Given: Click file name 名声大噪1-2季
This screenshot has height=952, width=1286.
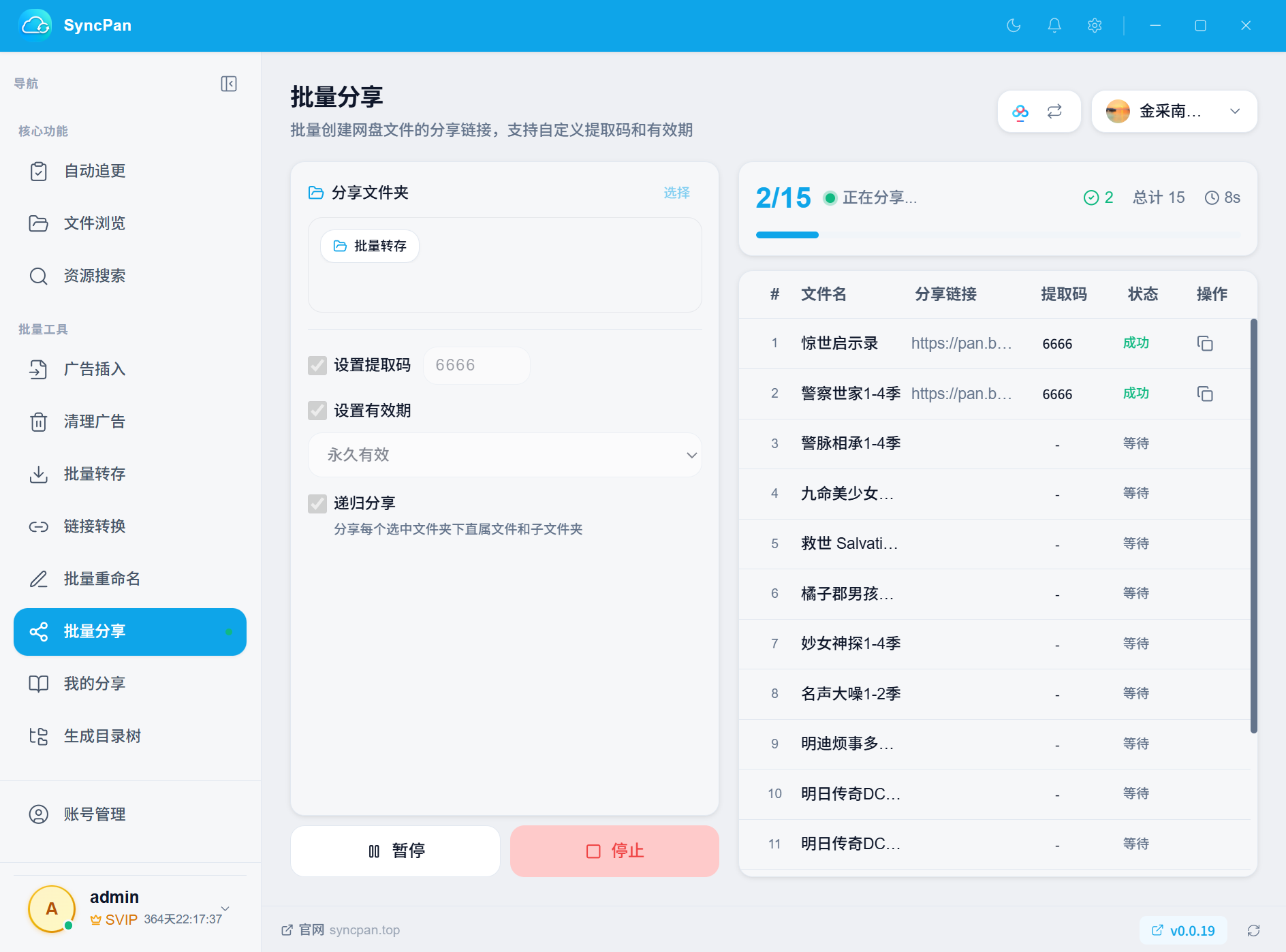Looking at the screenshot, I should (851, 694).
